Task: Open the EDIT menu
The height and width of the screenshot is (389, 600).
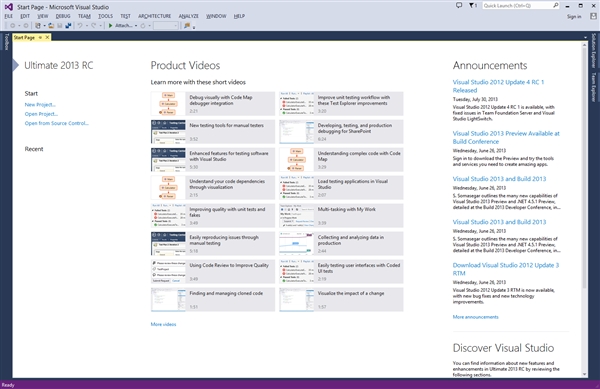Action: [x=25, y=16]
